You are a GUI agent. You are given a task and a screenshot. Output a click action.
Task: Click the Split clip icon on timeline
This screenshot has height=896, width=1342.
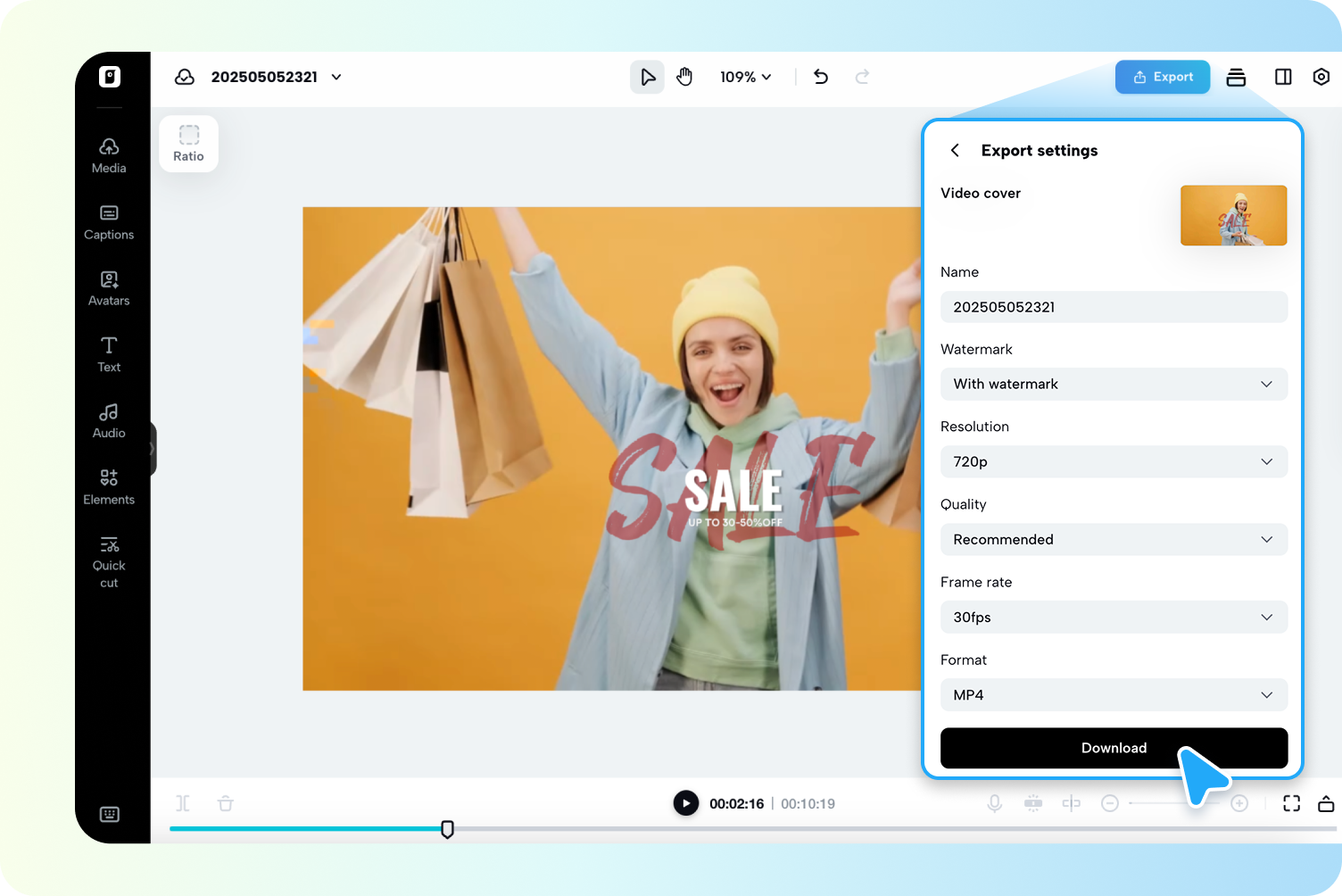coord(182,803)
